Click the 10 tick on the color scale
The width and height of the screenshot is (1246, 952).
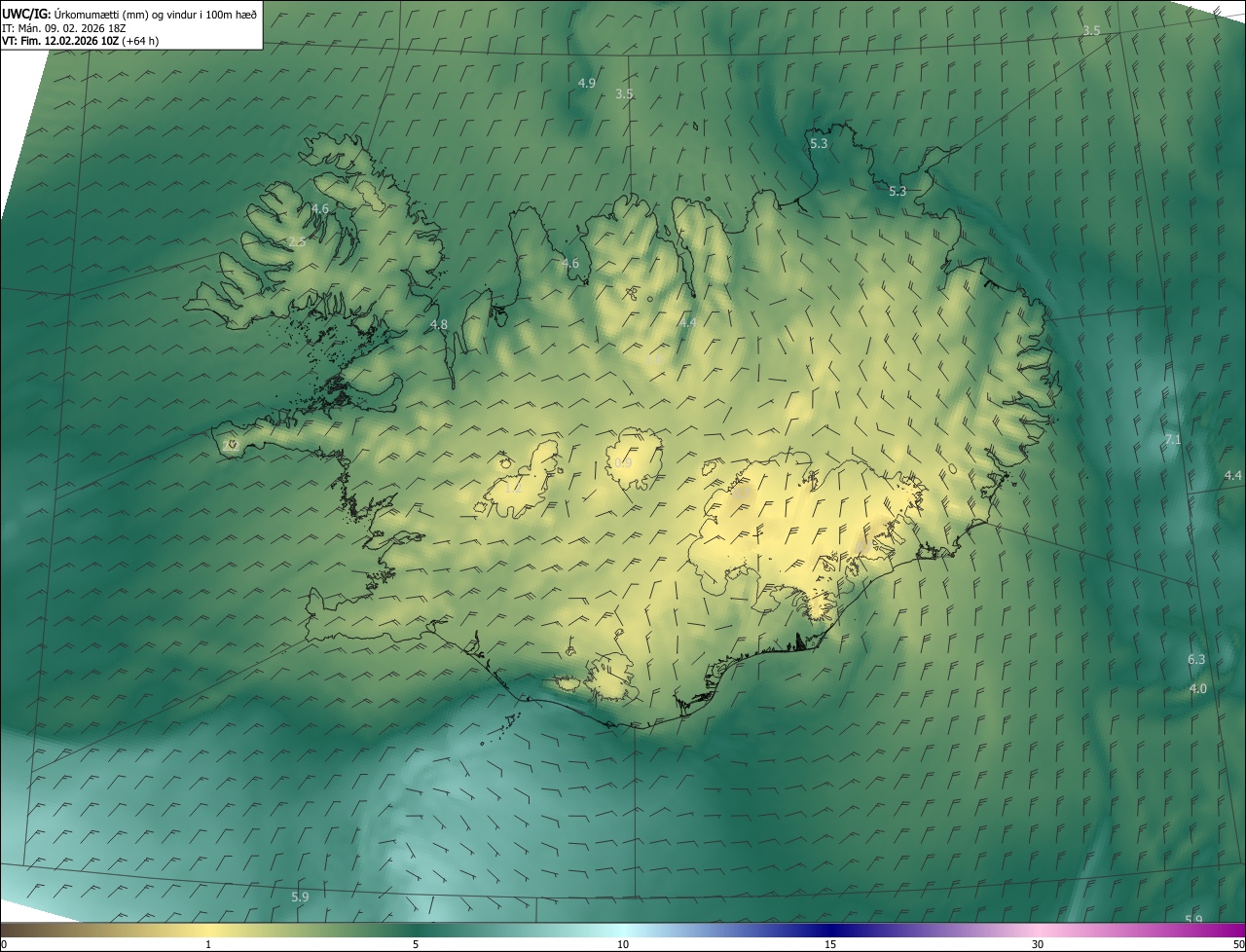pyautogui.click(x=623, y=944)
